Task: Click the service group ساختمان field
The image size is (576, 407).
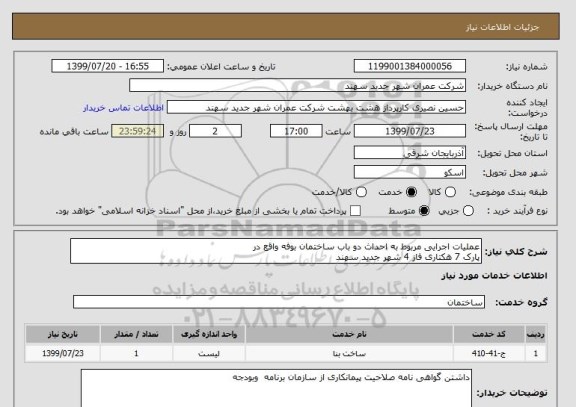Action: tap(279, 302)
